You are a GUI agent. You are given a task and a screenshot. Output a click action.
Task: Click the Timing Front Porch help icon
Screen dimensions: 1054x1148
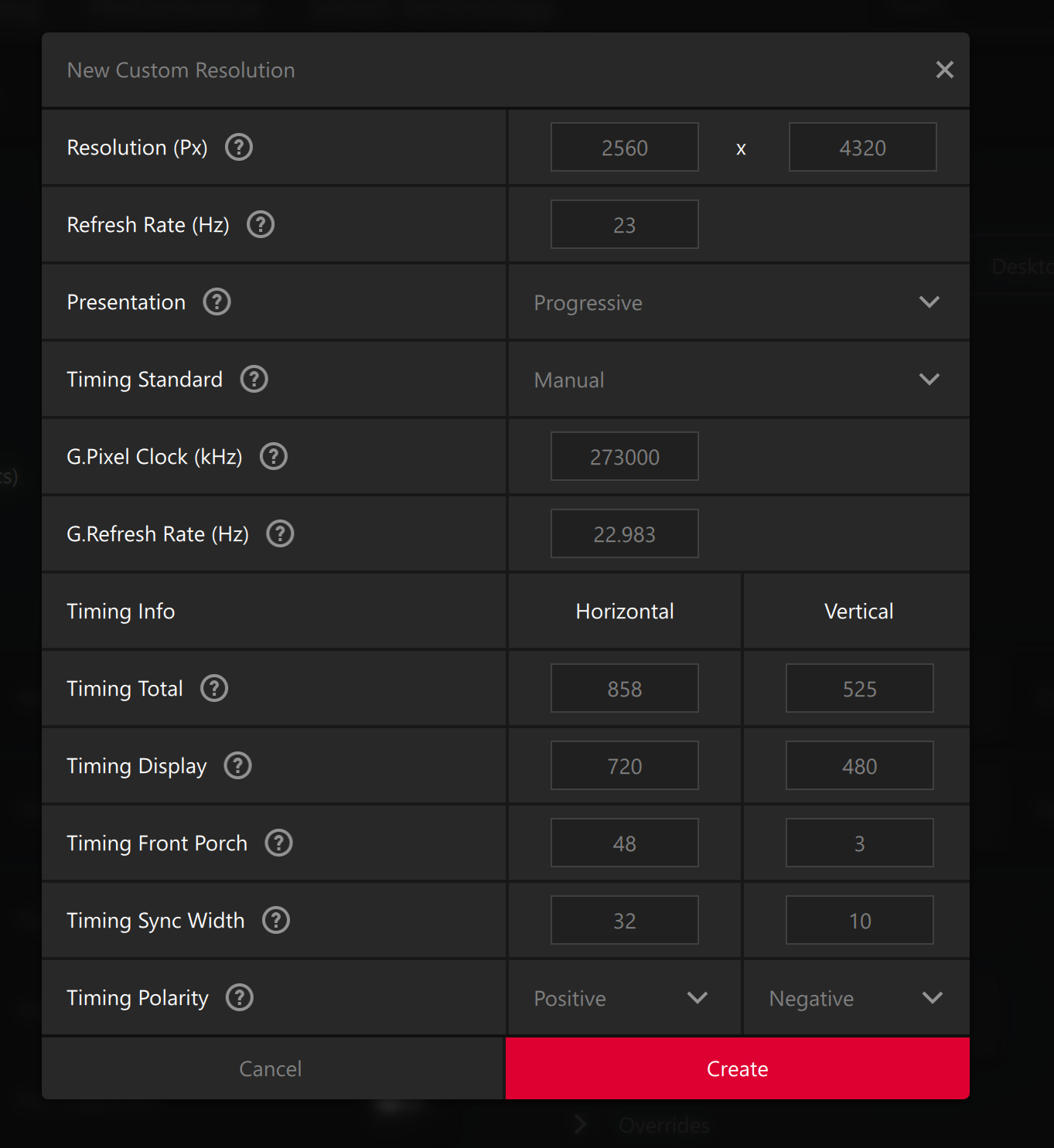coord(279,843)
